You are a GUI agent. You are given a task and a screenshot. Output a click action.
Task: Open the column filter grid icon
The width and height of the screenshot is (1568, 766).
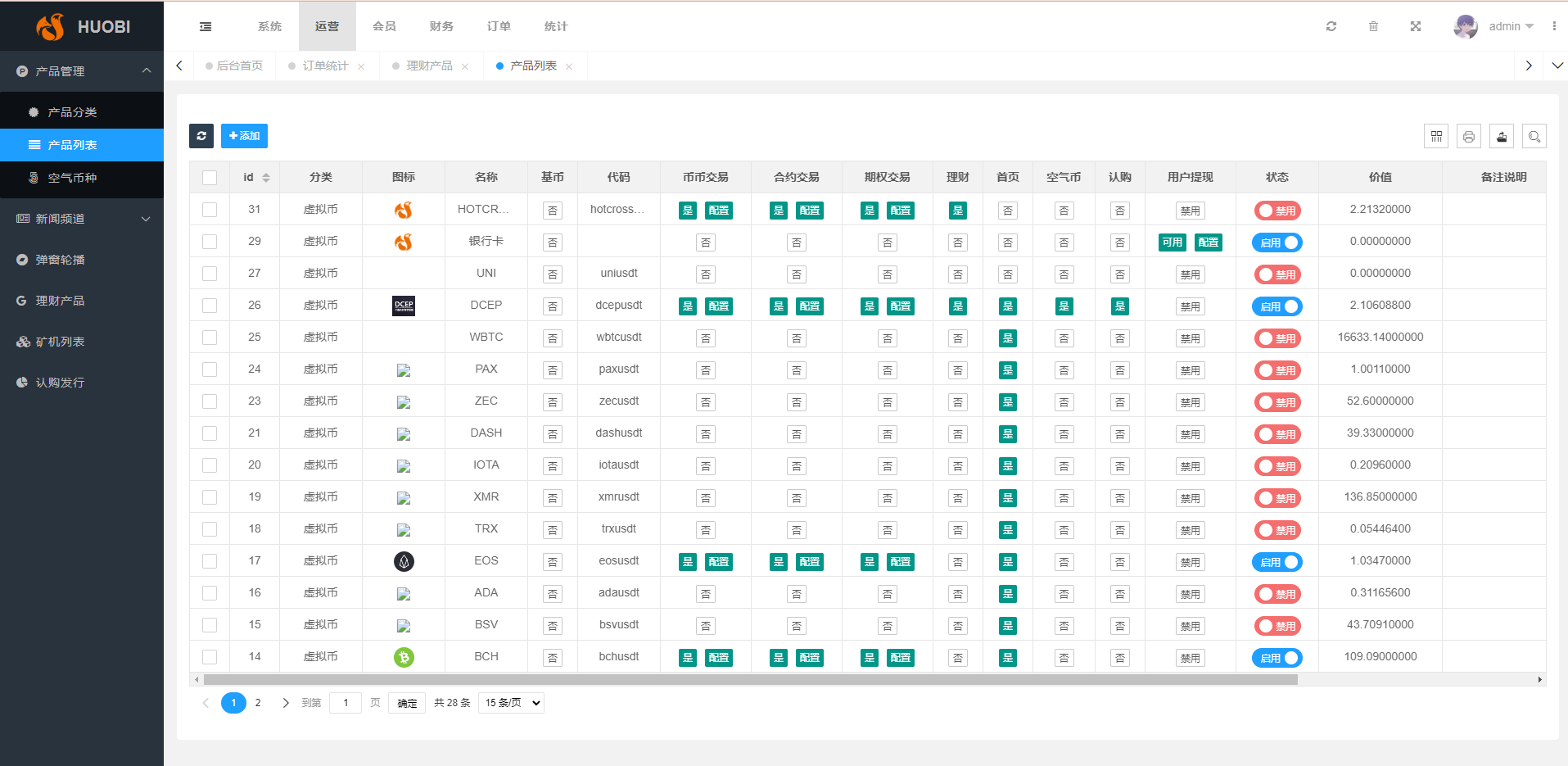[1436, 137]
